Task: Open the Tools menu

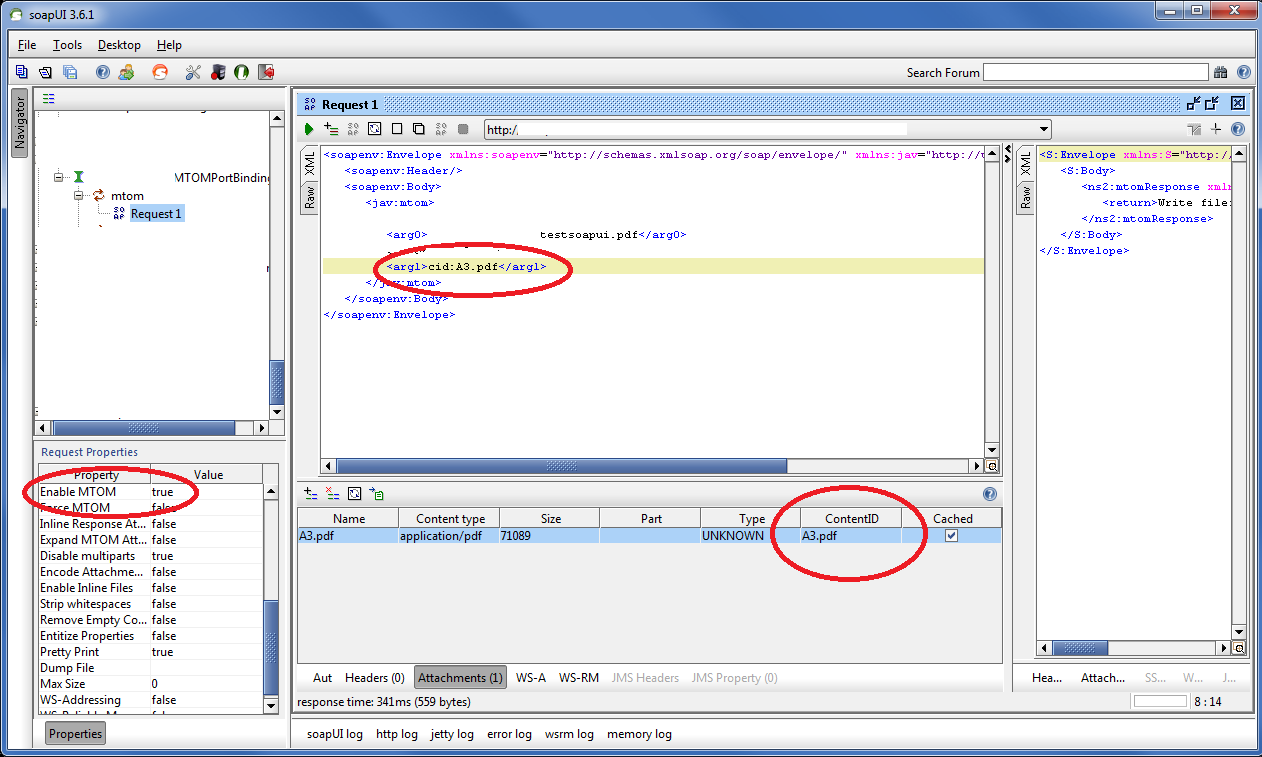Action: (x=66, y=45)
